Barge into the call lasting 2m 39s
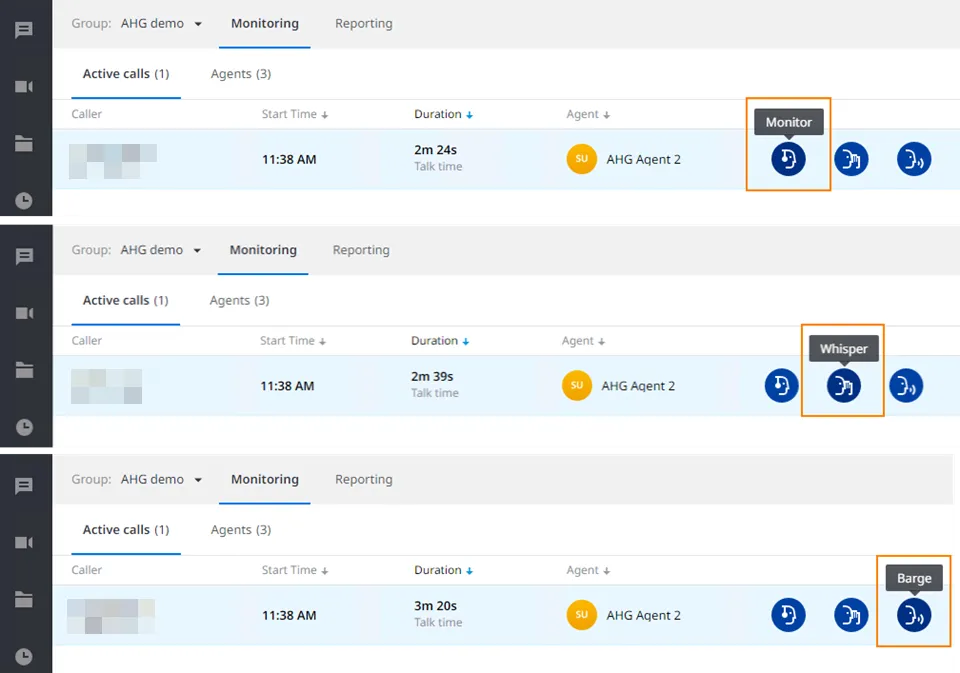The height and width of the screenshot is (673, 960). click(x=906, y=386)
